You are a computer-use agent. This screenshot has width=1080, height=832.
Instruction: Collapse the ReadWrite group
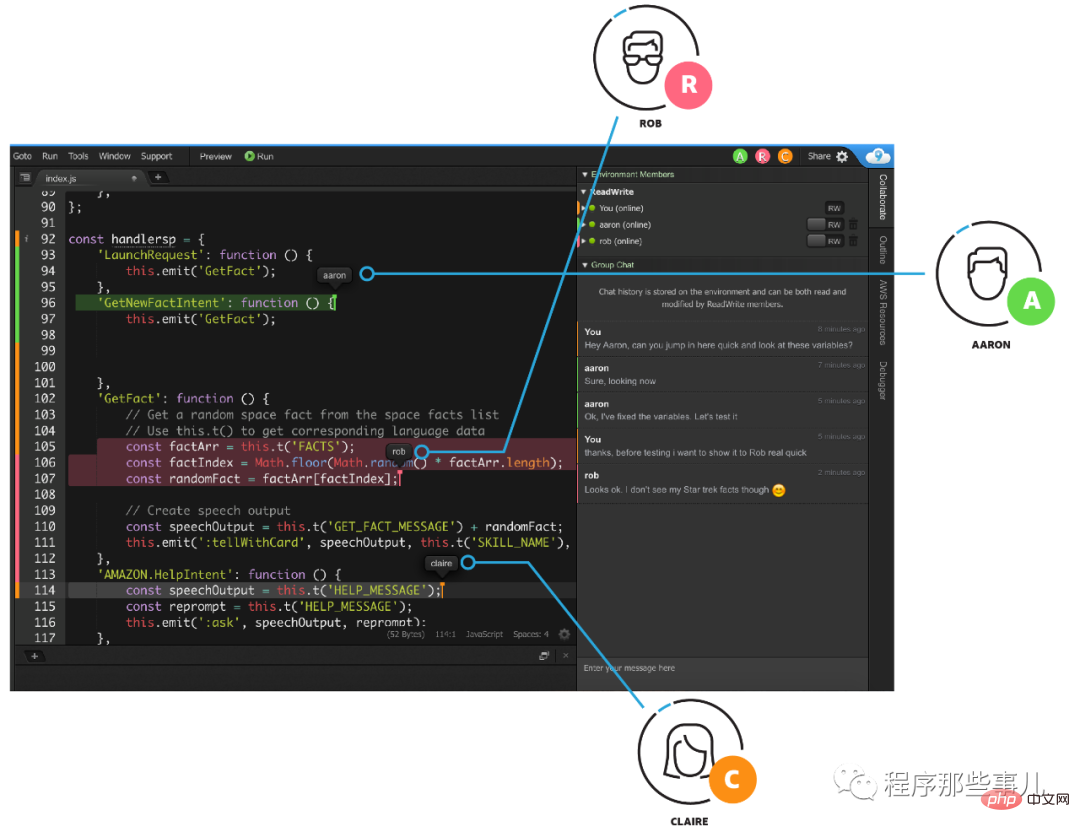[584, 192]
